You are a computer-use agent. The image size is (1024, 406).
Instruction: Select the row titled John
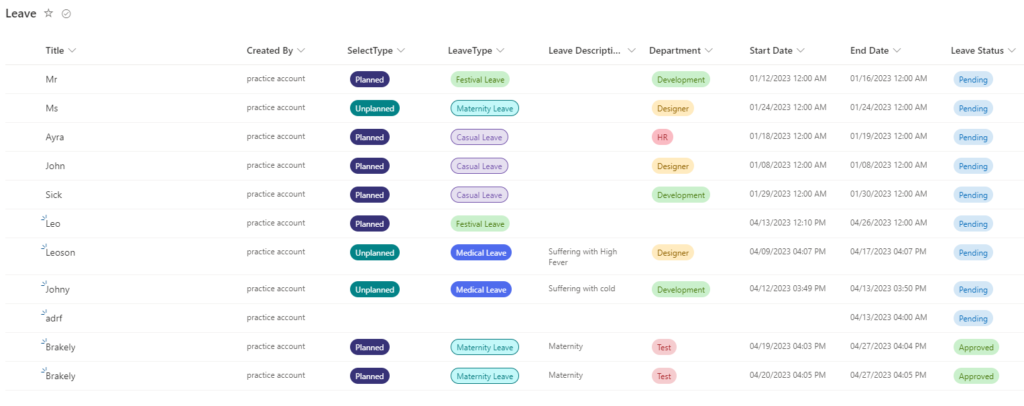point(20,166)
